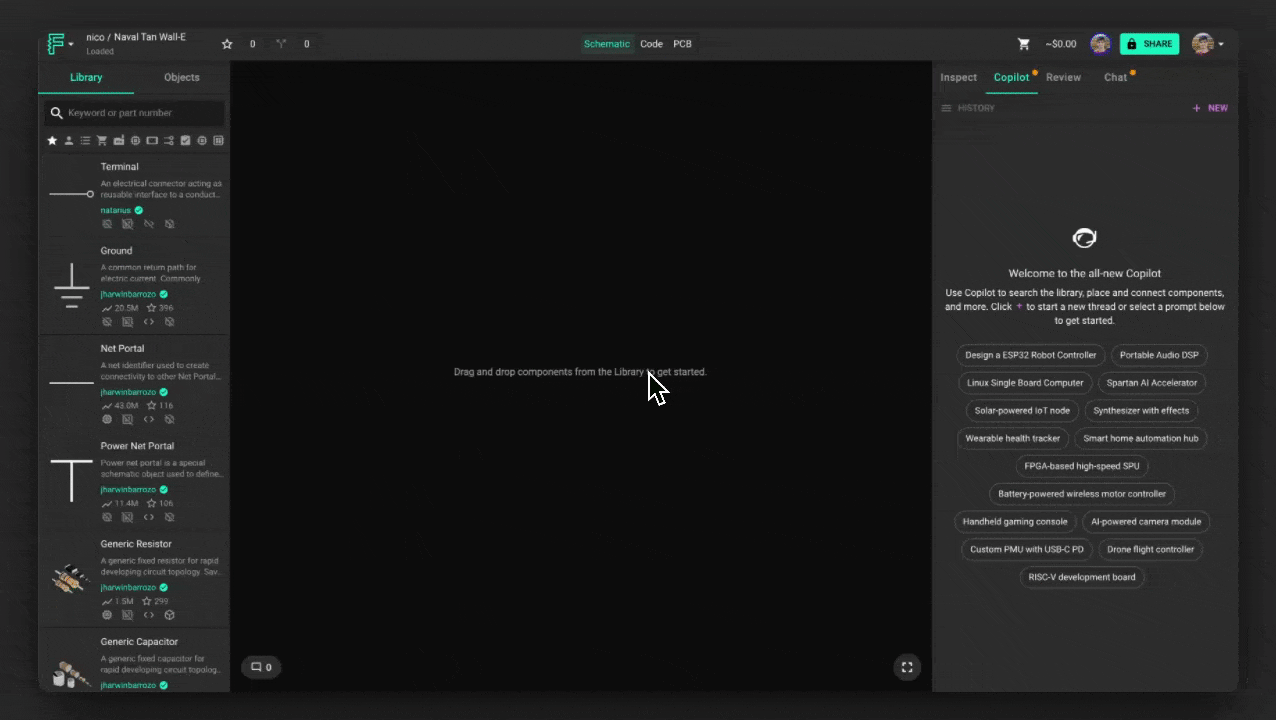Viewport: 1276px width, 720px height.
Task: Toggle the rounded chip filter icon
Action: 202,141
